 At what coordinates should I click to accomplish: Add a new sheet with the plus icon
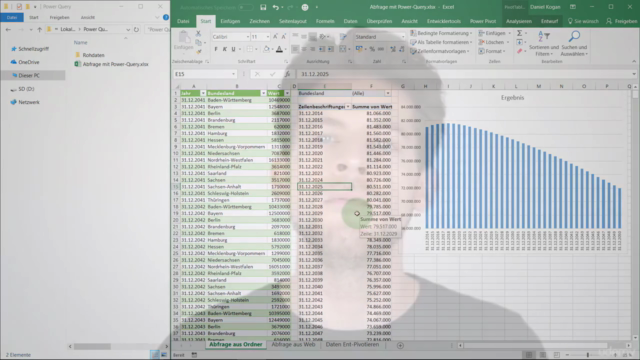[400, 345]
